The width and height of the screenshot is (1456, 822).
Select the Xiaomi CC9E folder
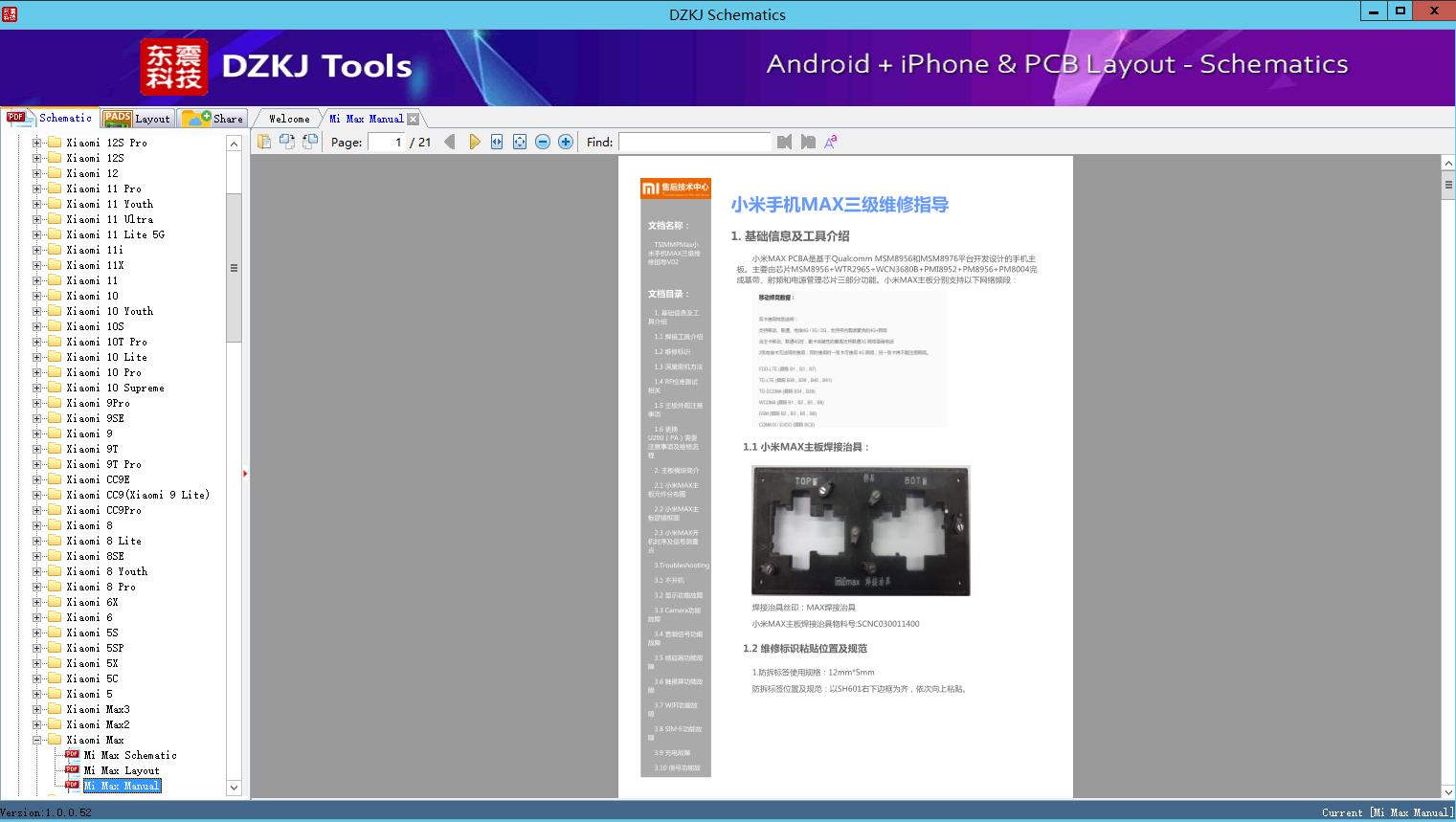99,479
